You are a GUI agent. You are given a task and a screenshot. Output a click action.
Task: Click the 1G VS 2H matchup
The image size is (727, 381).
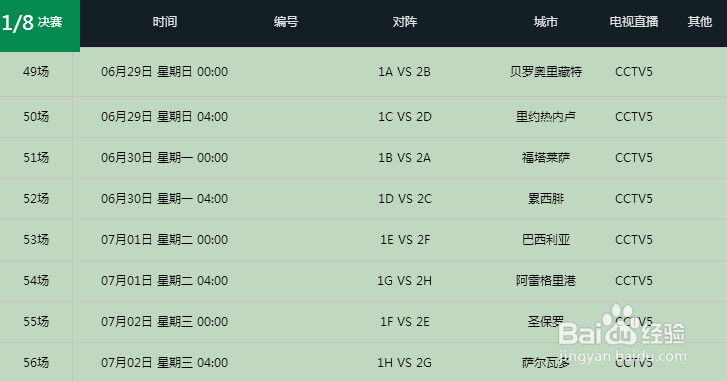click(x=405, y=281)
